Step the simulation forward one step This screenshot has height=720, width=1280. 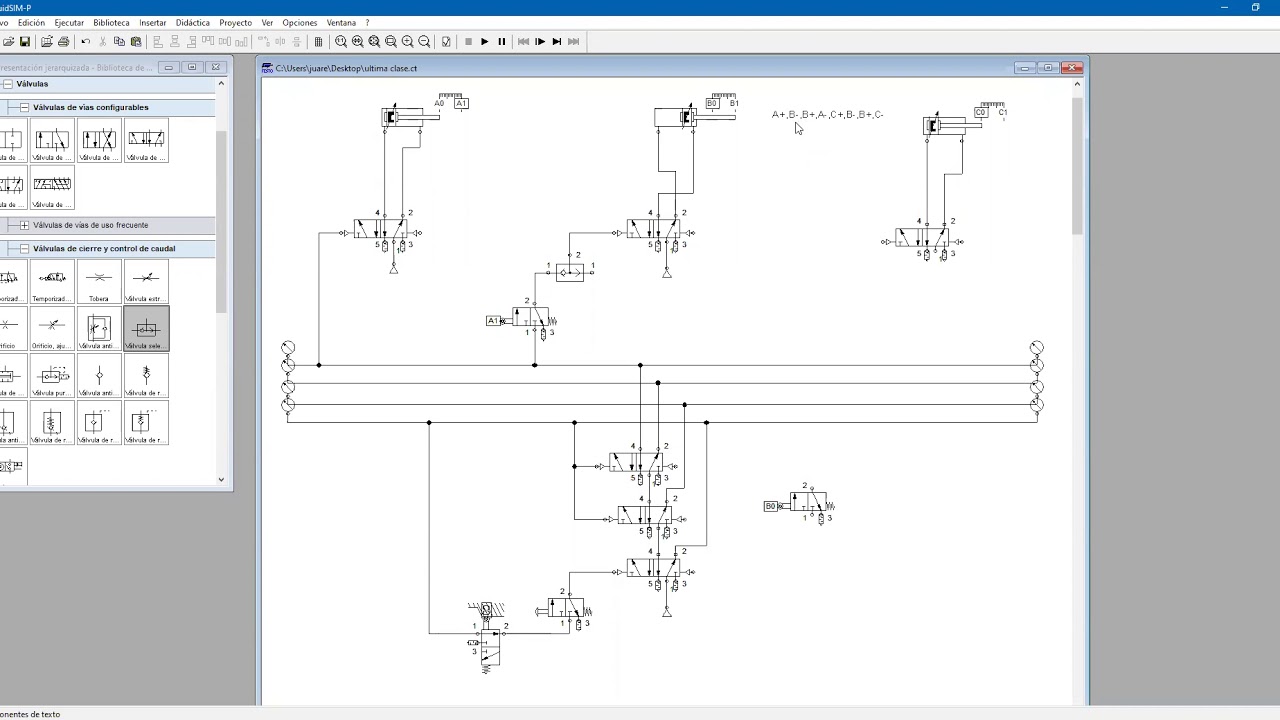tap(540, 41)
